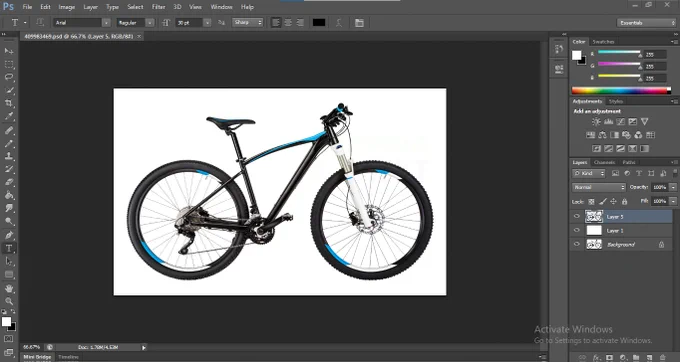Switch to the Channels tab
680x362 pixels.
point(605,163)
